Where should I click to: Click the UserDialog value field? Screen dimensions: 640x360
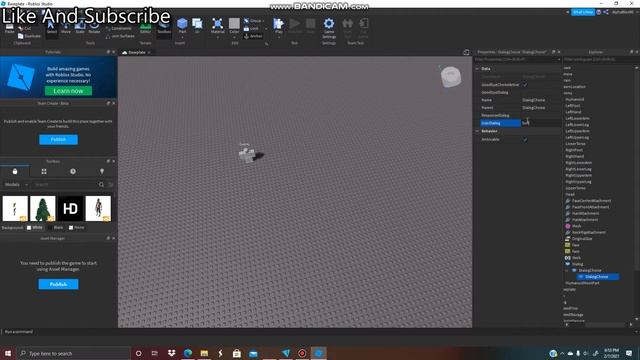coord(541,123)
